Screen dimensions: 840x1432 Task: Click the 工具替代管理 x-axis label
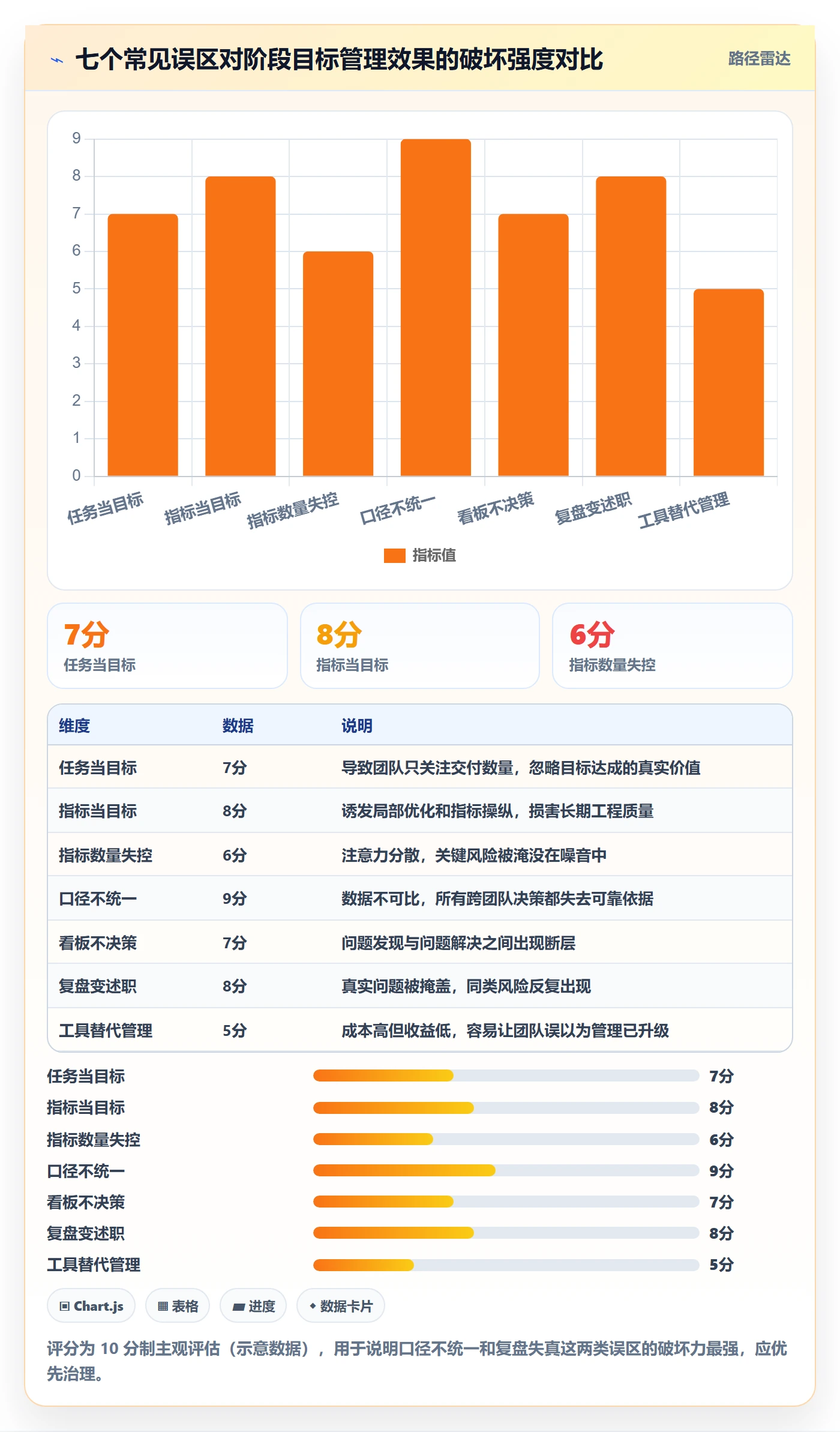[683, 510]
